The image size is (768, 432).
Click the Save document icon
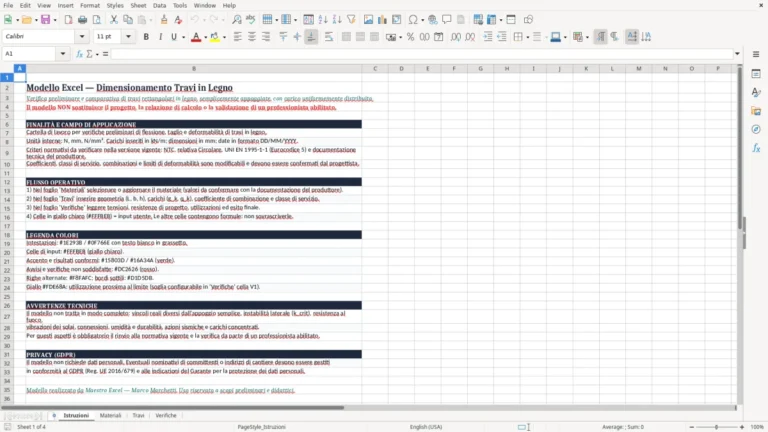(46, 20)
